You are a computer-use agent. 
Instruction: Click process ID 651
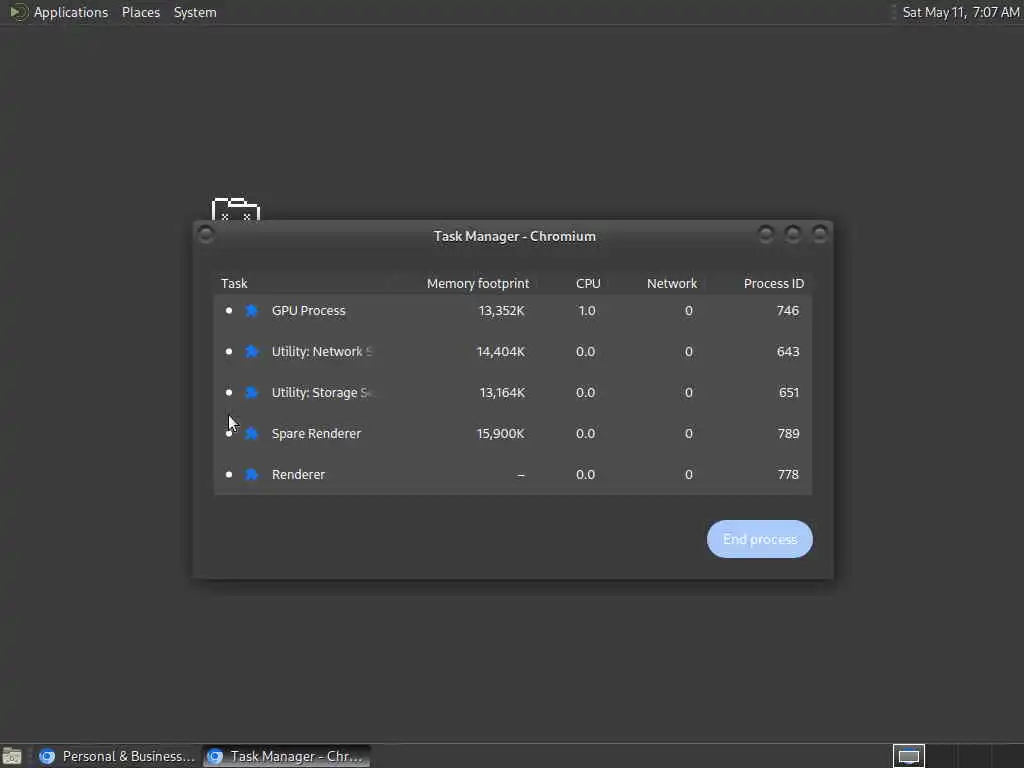coord(788,393)
